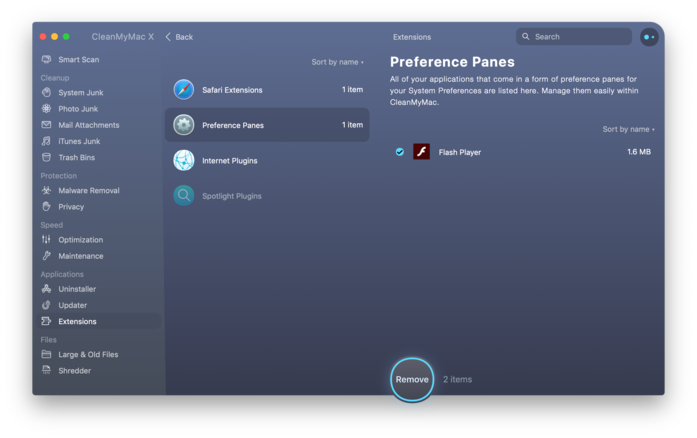Screen dimensions: 697x438
Task: Open the Shredder module
Action: coord(75,370)
